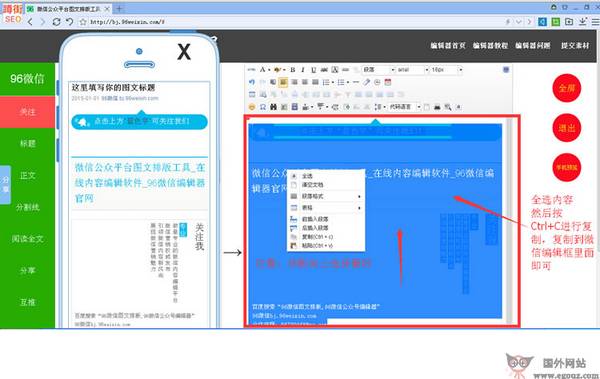Click the editor vertical scrollbar
Image resolution: width=600 pixels, height=379 pixels.
coord(509,220)
